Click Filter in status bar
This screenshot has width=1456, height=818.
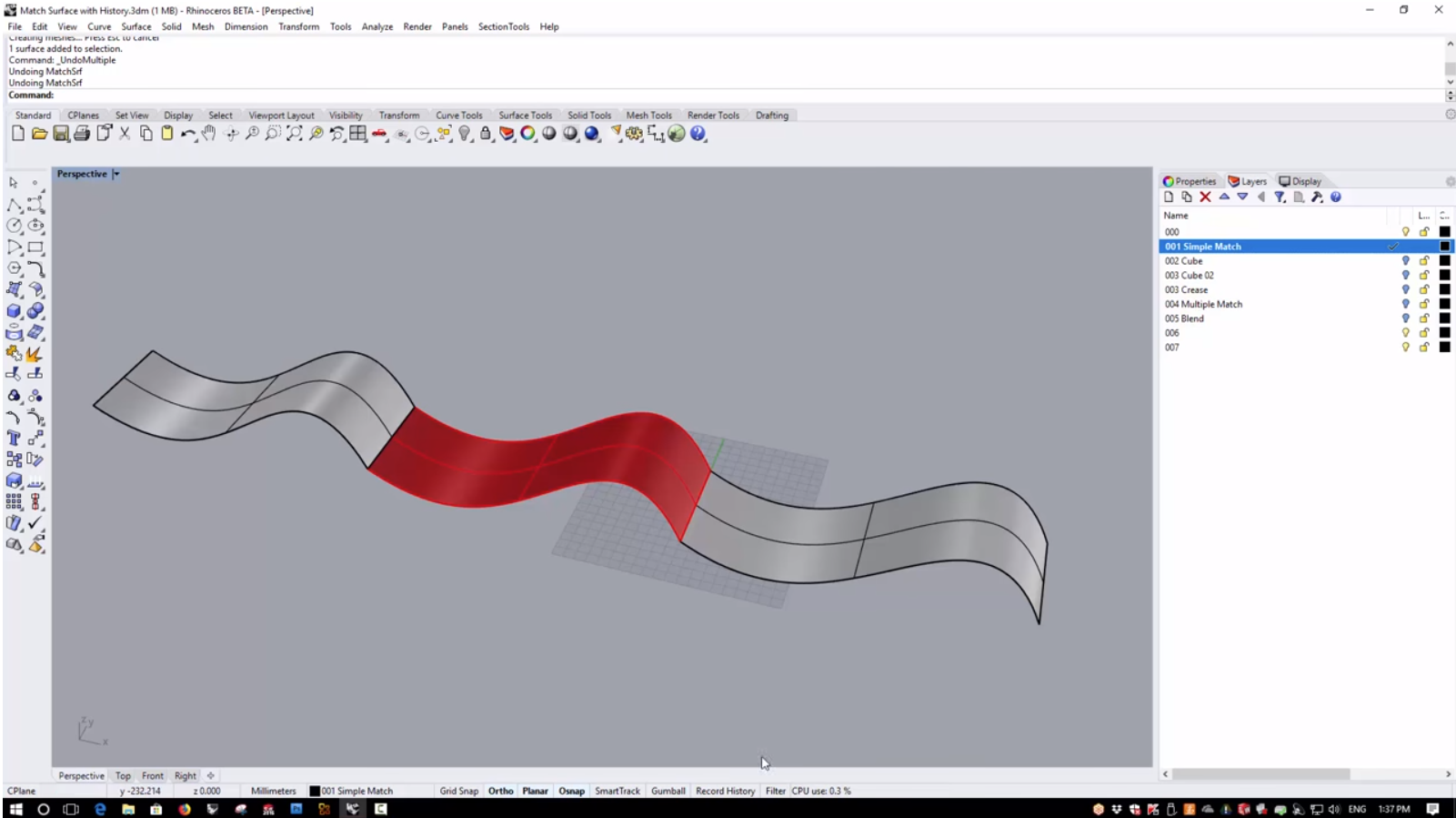[x=776, y=791]
